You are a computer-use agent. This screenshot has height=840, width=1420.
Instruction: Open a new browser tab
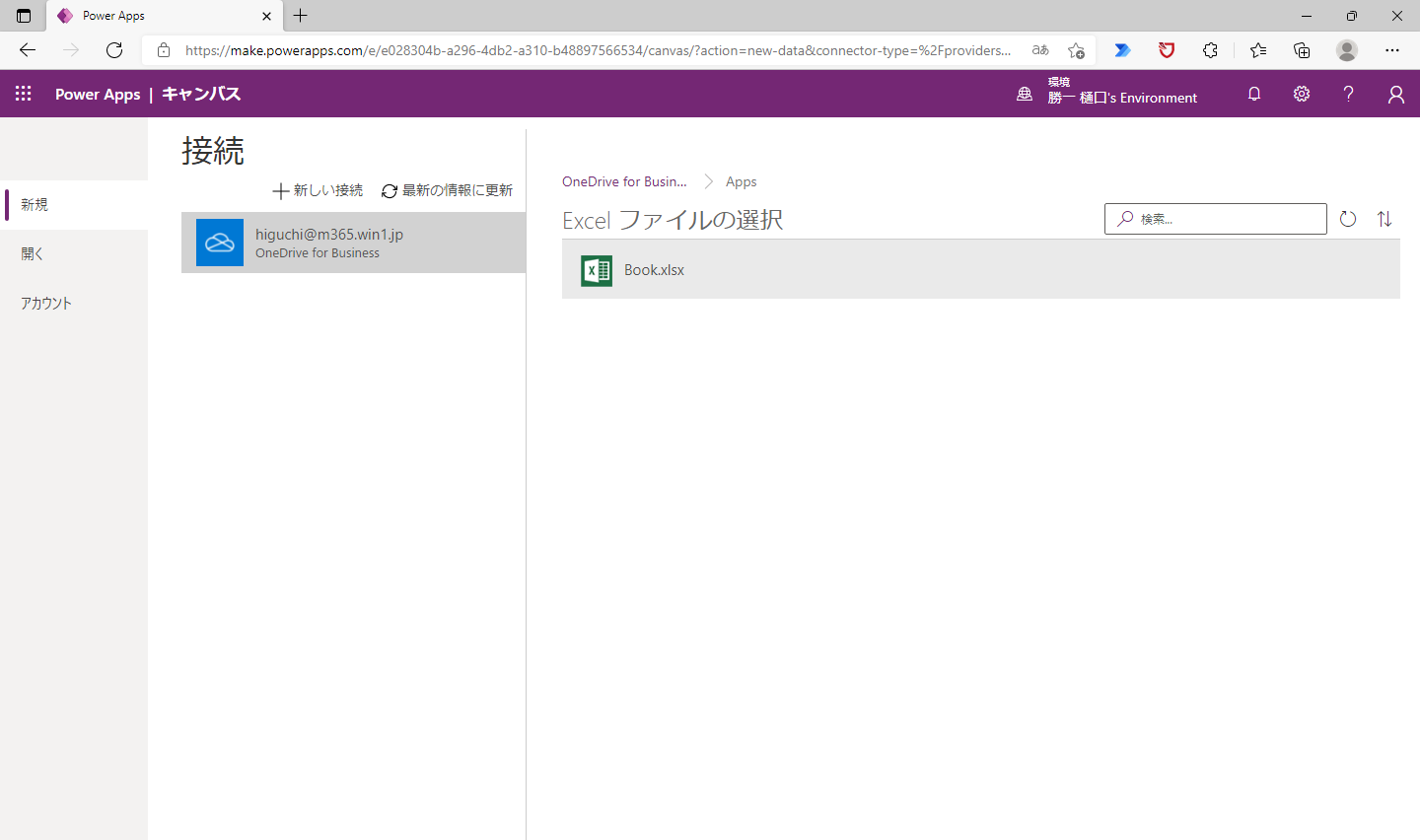point(301,16)
